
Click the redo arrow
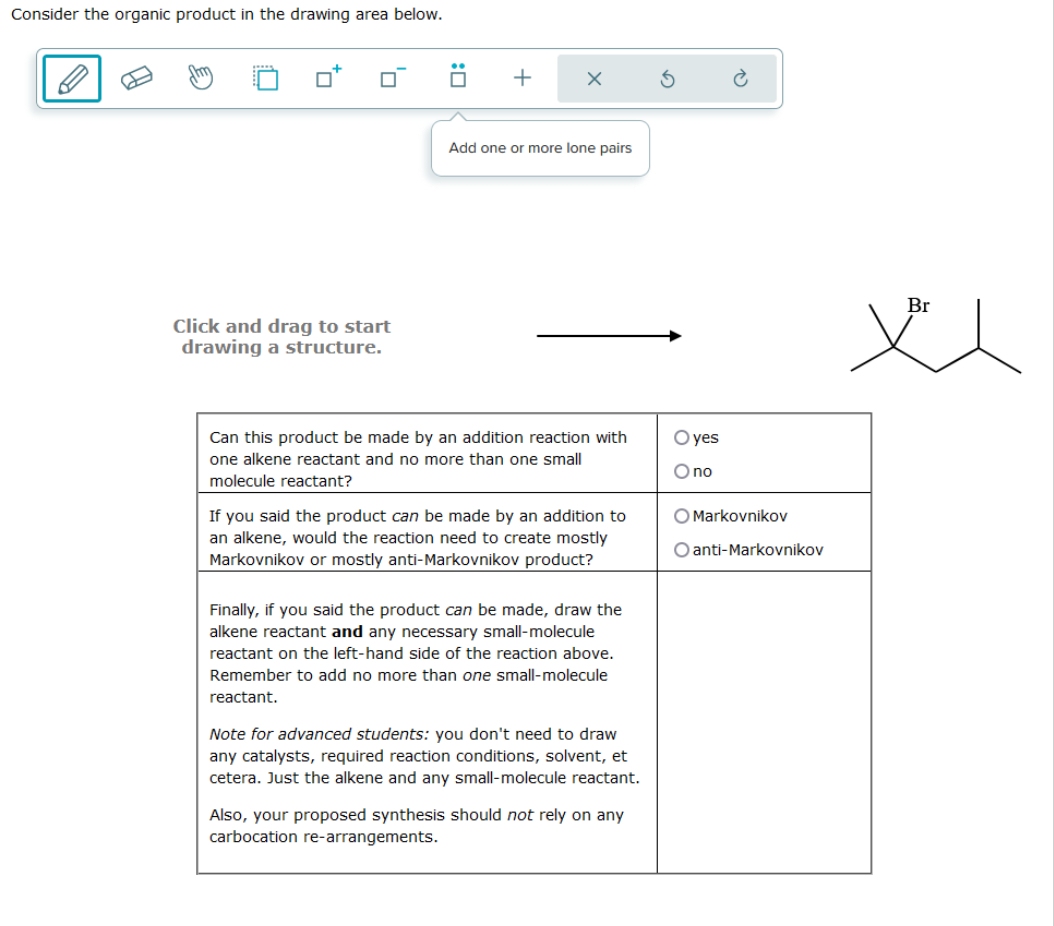[740, 78]
